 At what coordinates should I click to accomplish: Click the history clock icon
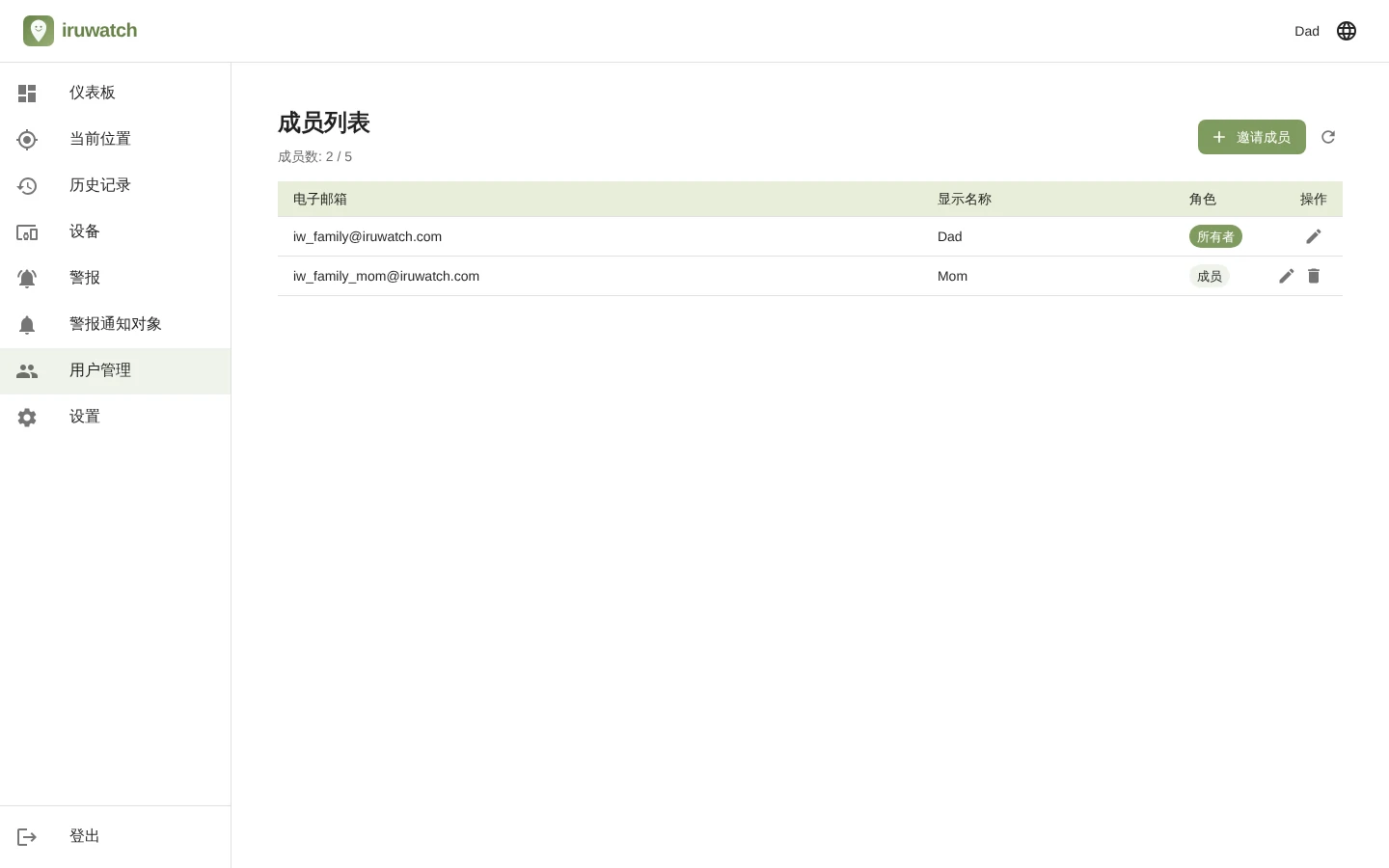27,186
